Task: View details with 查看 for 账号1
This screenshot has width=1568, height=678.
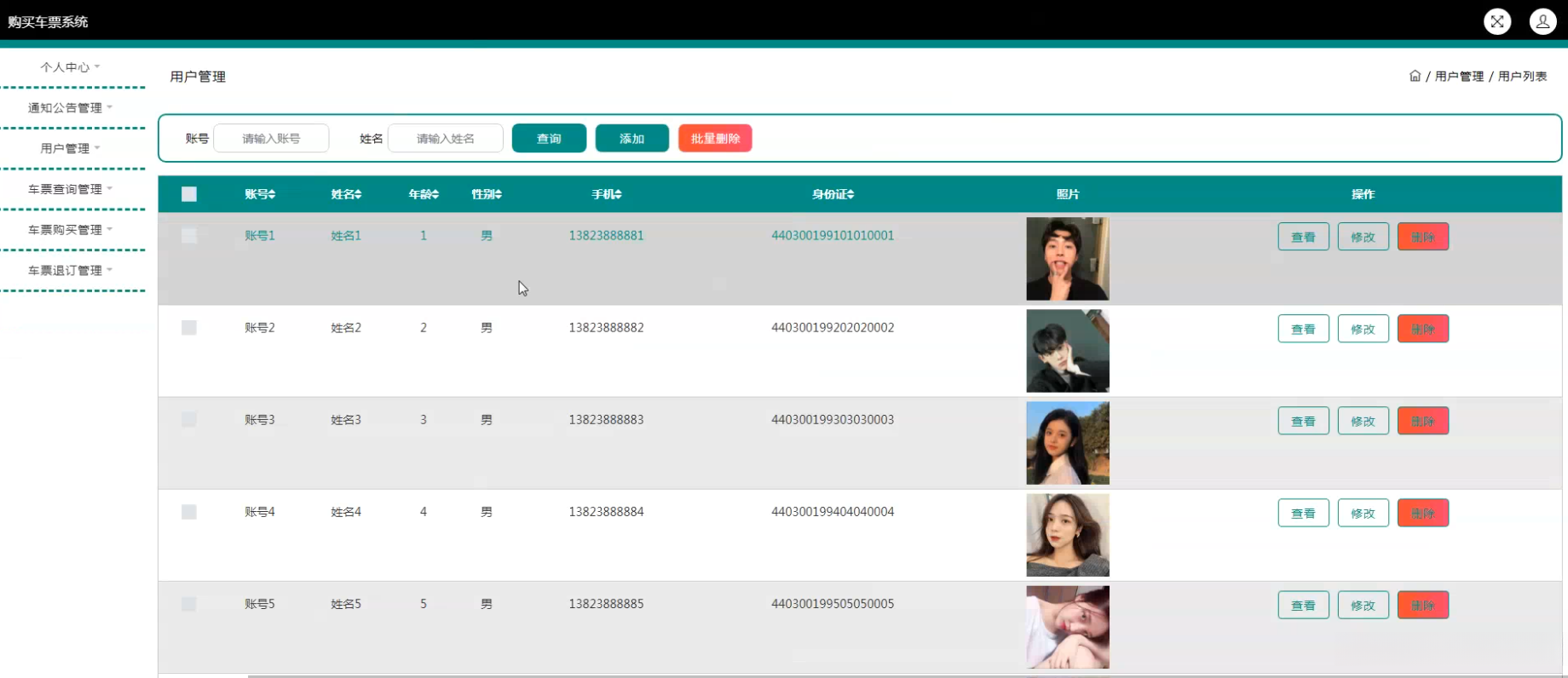Action: click(1303, 237)
